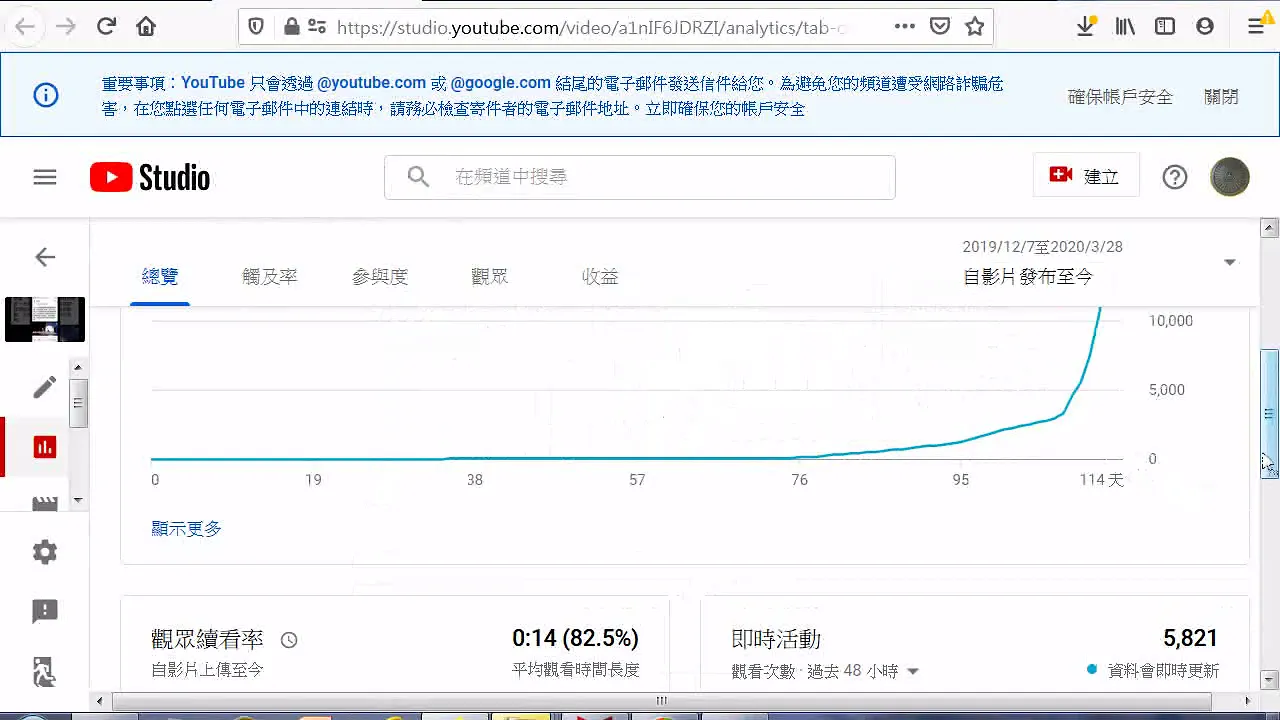The width and height of the screenshot is (1280, 720).
Task: Open the Firefox account icon
Action: 1205,27
